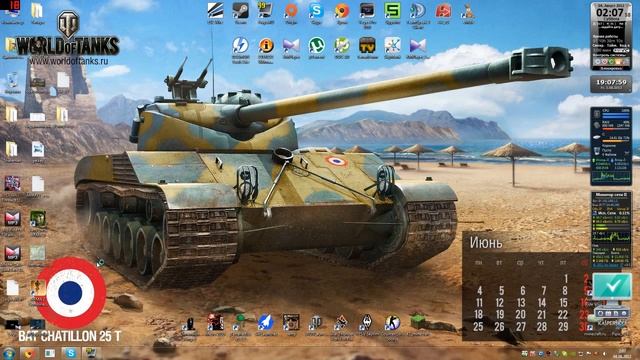Click the "Июнь" calendar header
Image resolution: width=640 pixels, height=360 pixels.
pos(486,243)
